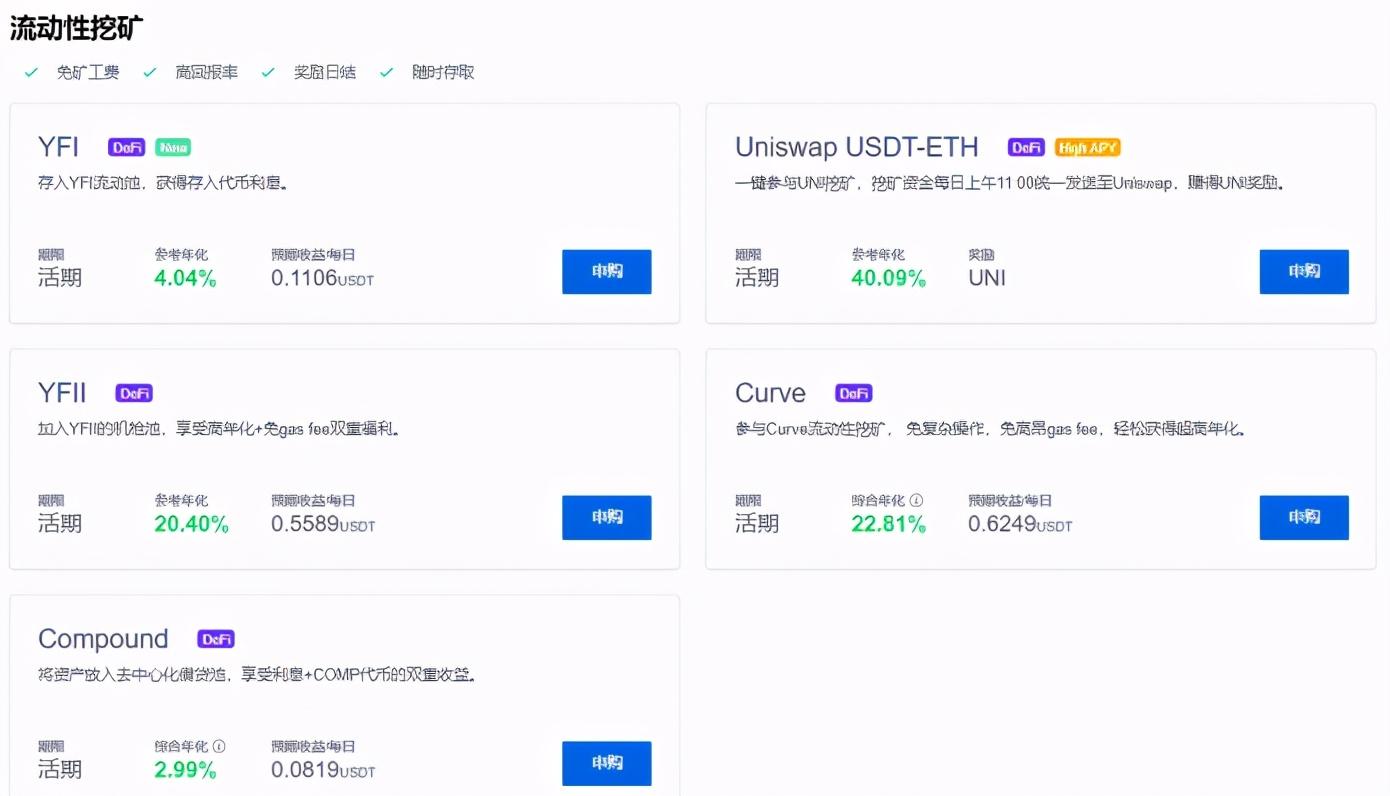Image resolution: width=1390 pixels, height=796 pixels.
Task: Click the Uniswap description mentioning UNI挖矿
Action: [x=1010, y=183]
